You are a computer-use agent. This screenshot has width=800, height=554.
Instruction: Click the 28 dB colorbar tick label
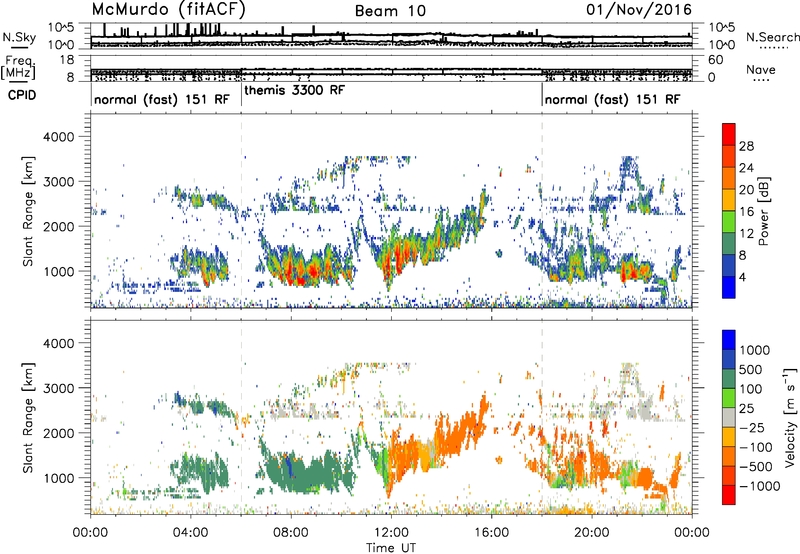(x=746, y=146)
